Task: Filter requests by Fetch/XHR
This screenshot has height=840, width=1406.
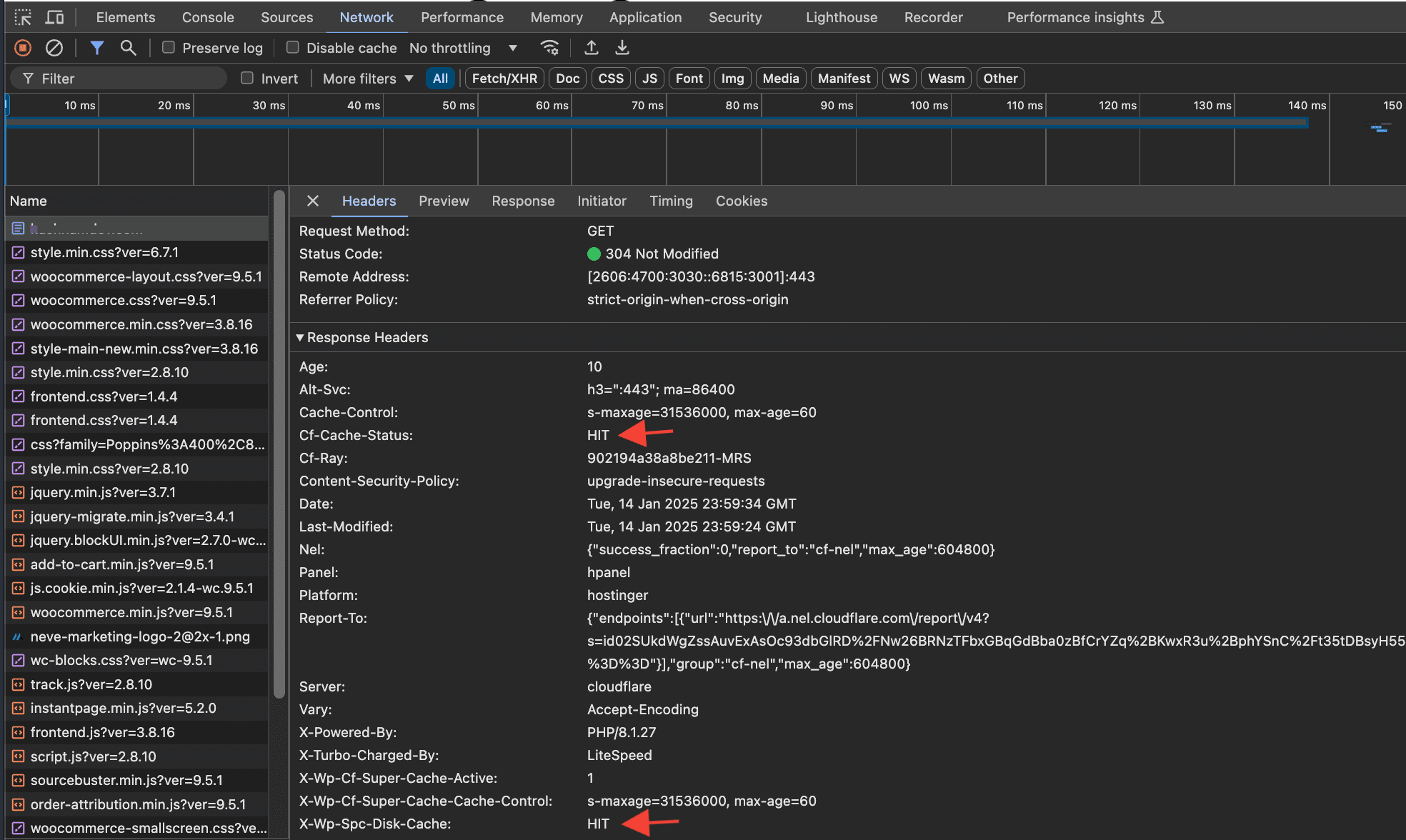Action: pos(504,79)
